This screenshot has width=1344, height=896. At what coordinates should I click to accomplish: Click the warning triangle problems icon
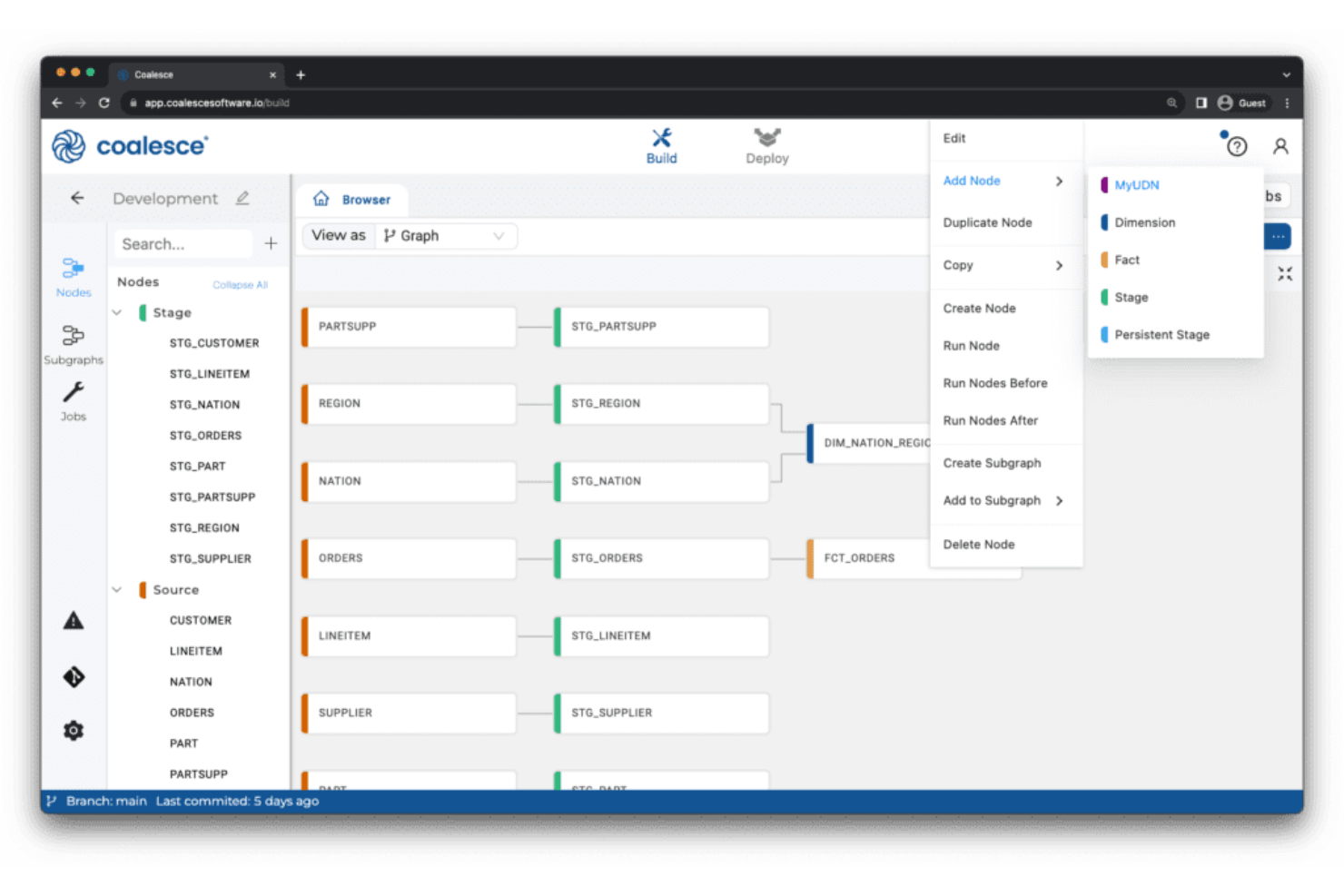tap(74, 621)
